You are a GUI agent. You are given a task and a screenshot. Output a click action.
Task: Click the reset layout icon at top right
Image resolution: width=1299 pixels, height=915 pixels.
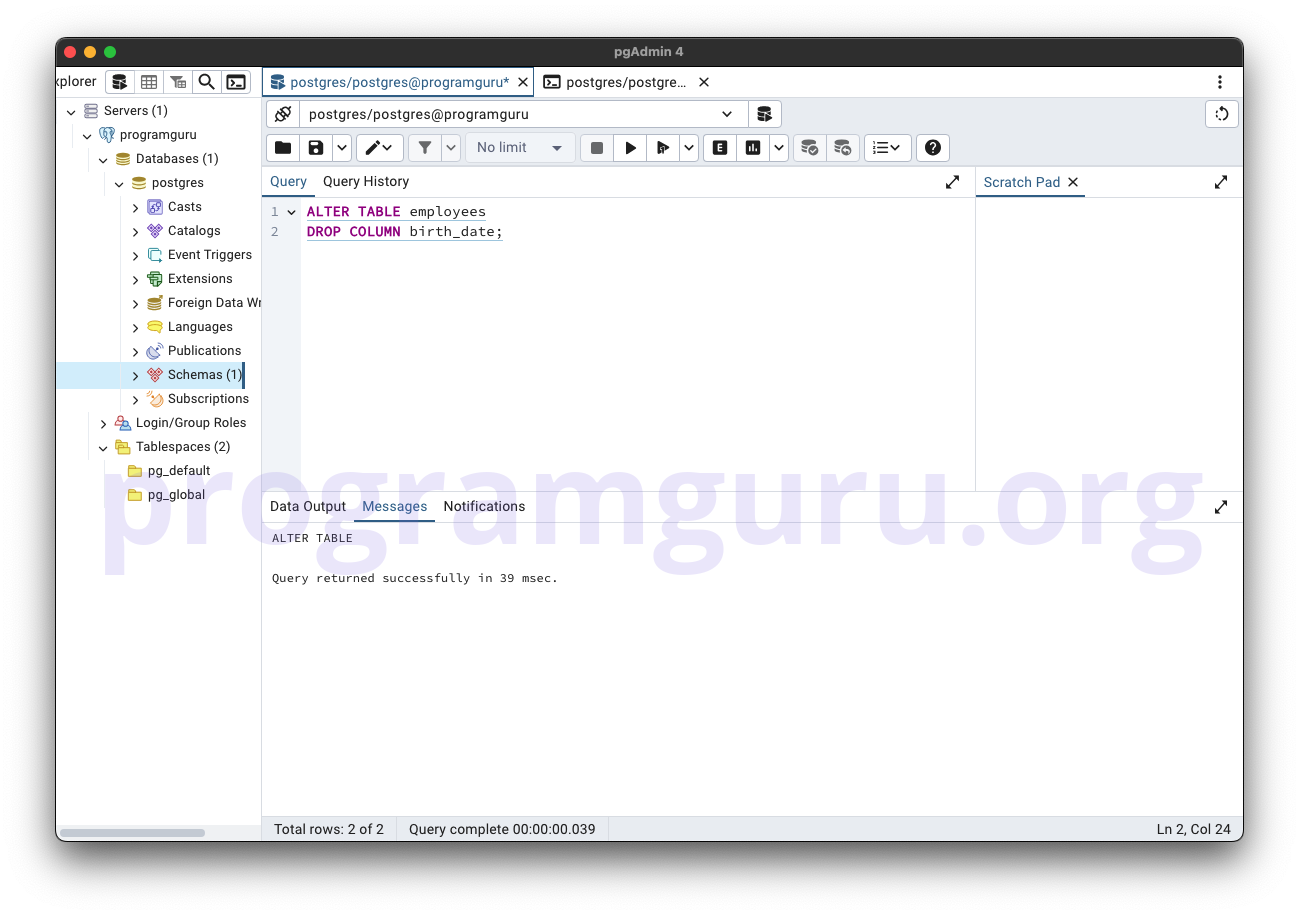(x=1222, y=114)
